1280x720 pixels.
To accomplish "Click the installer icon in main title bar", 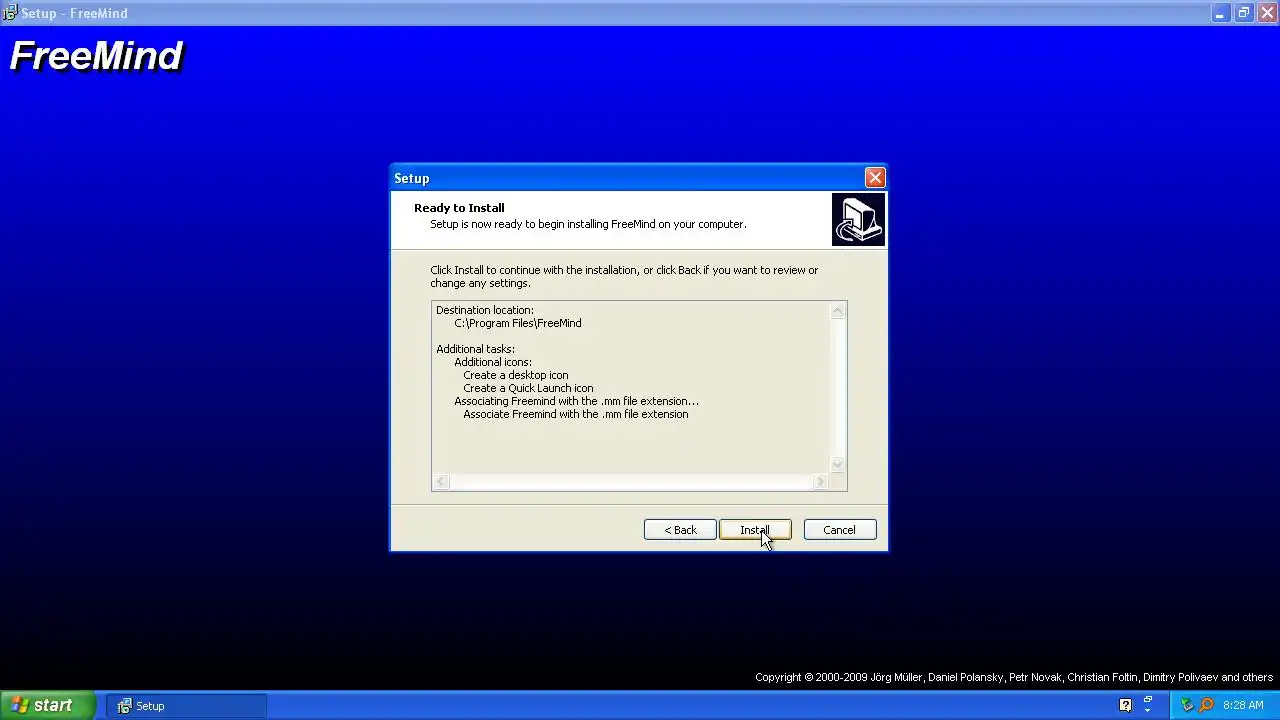I will pos(10,13).
